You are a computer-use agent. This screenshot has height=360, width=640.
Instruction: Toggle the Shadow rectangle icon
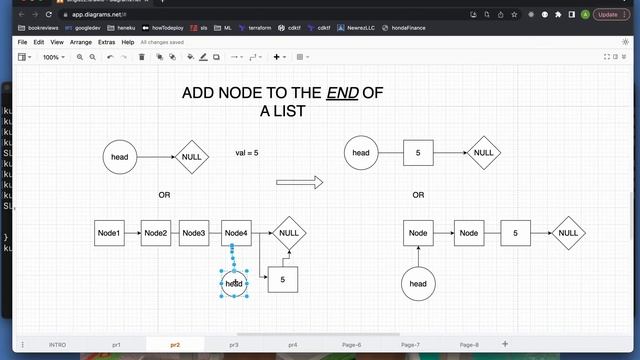point(216,57)
